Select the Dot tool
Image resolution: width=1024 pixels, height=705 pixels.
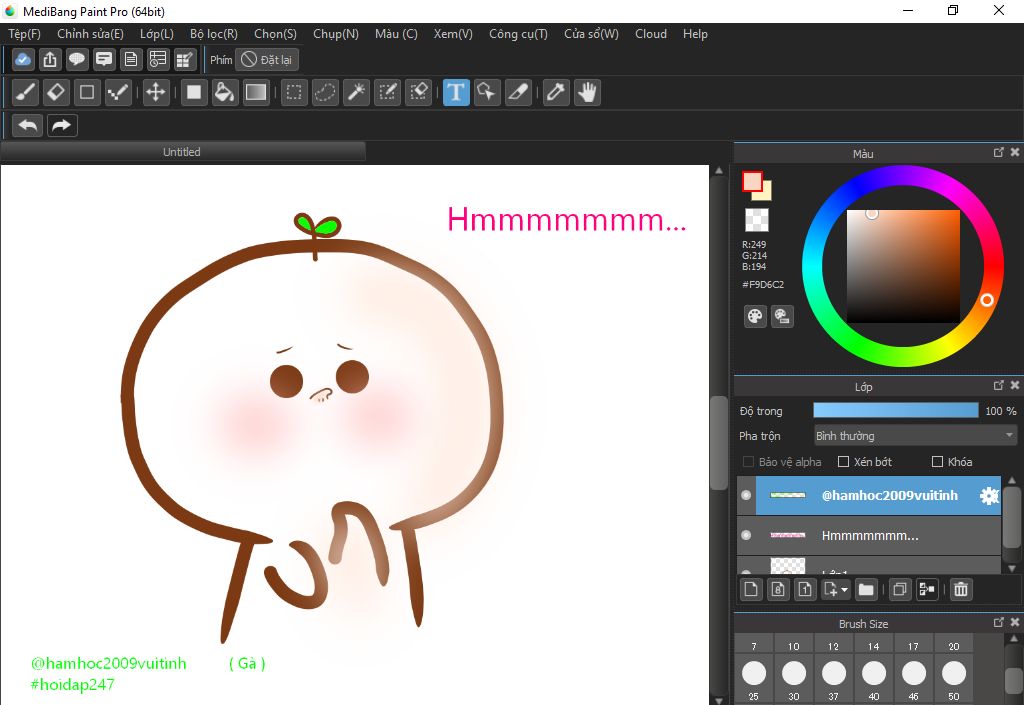[x=118, y=92]
